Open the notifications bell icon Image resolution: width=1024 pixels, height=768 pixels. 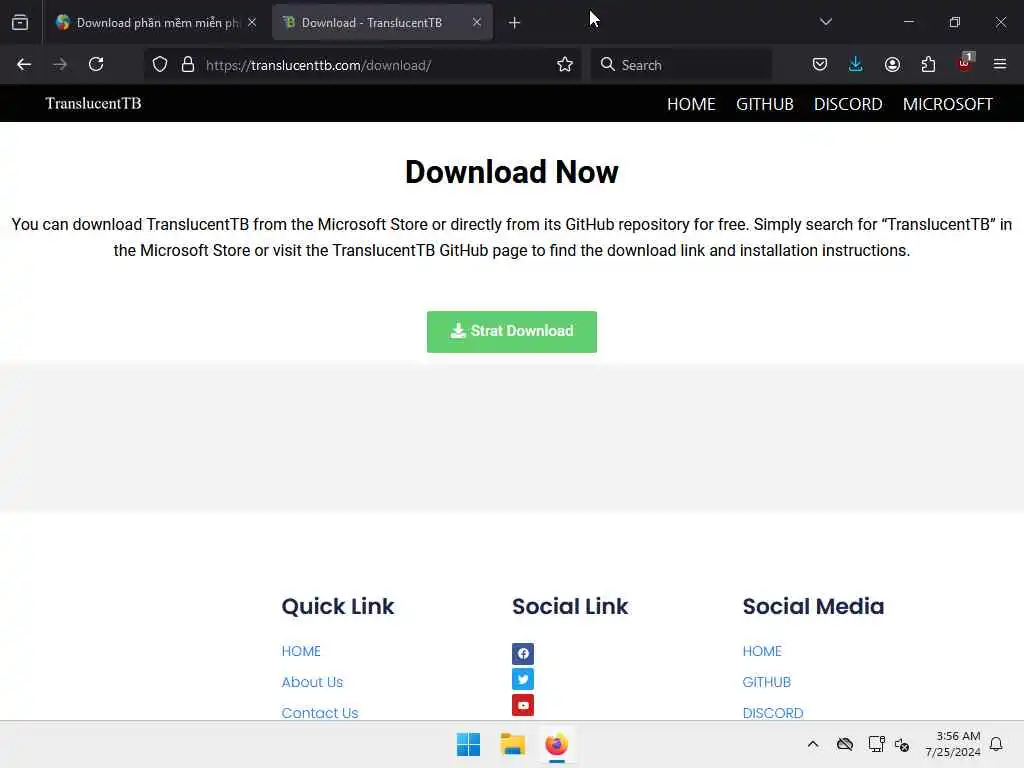[996, 744]
